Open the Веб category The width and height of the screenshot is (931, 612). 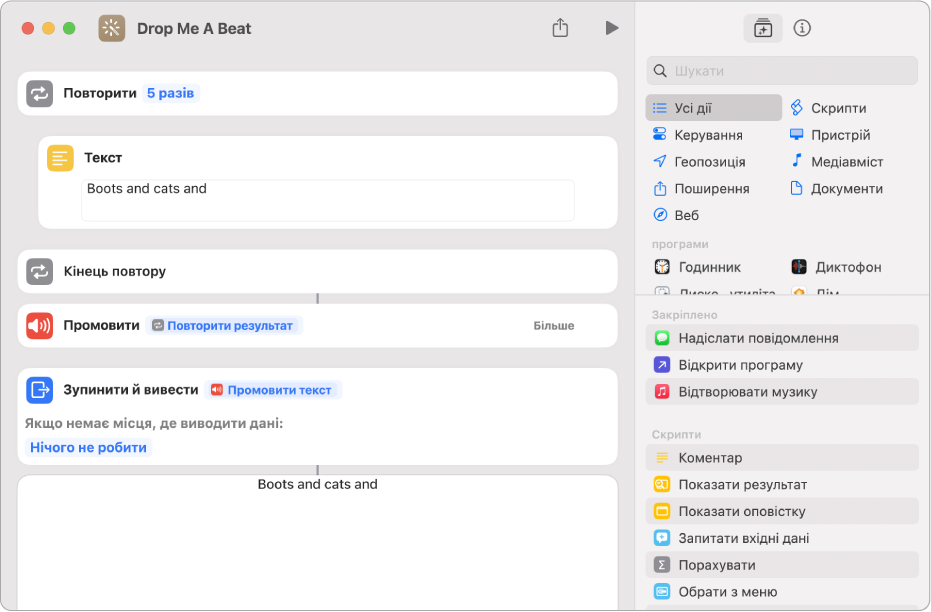coord(676,215)
